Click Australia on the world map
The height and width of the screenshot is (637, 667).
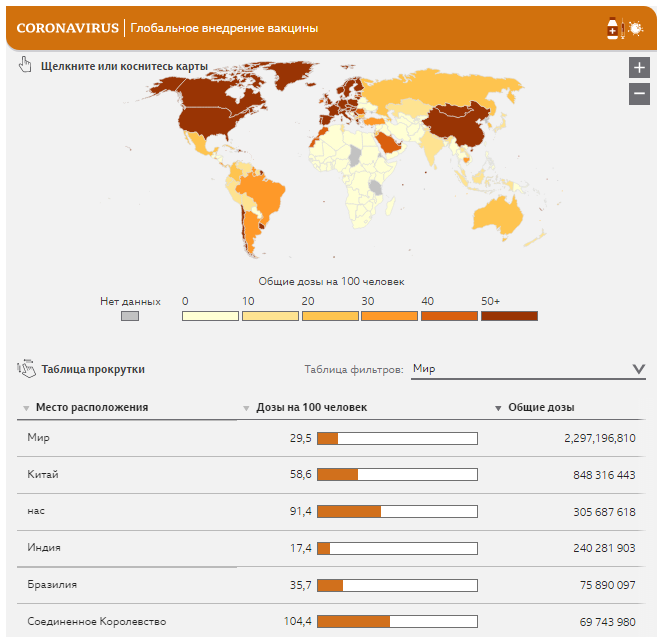click(x=498, y=215)
